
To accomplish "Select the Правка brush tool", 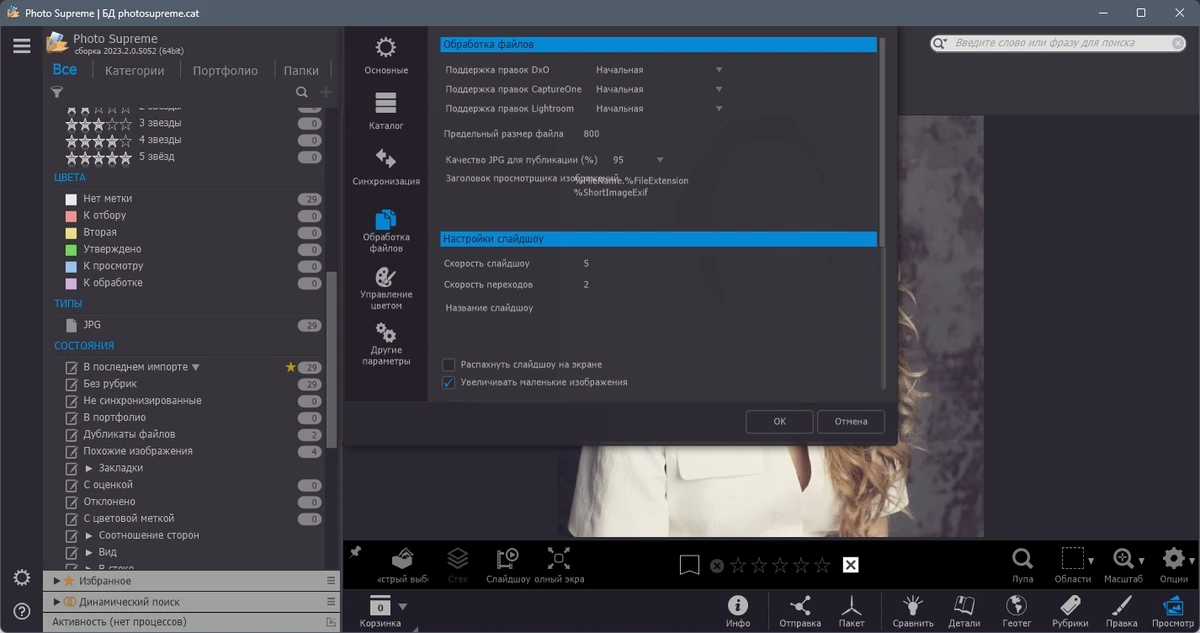I will coord(1121,611).
